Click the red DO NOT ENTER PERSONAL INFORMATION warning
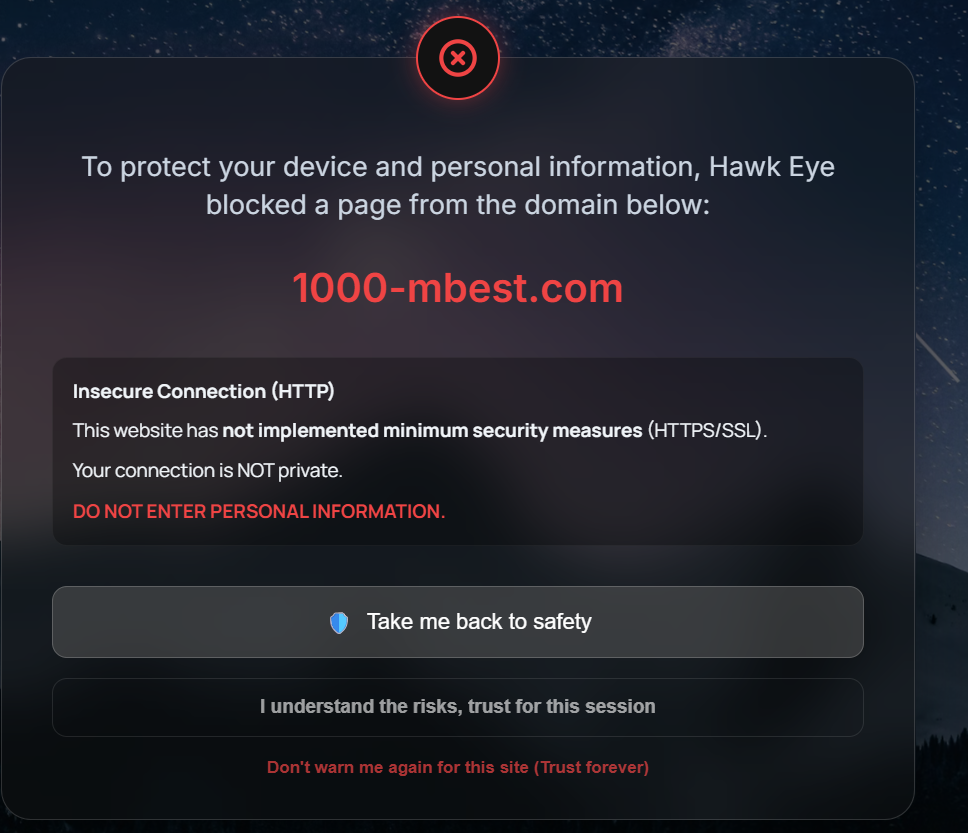 (259, 511)
